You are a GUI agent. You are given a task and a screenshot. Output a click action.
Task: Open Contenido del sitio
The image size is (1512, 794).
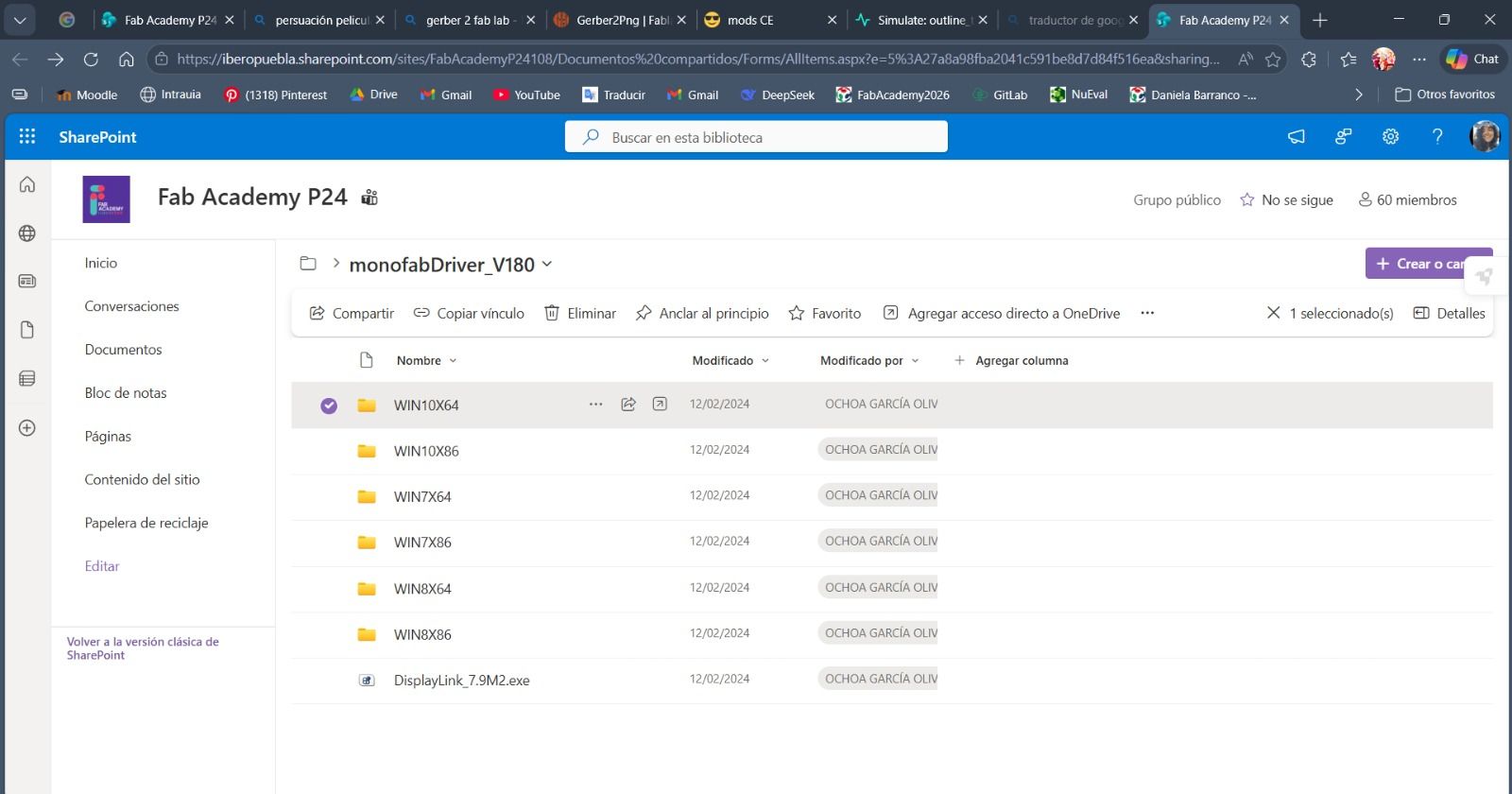142,479
